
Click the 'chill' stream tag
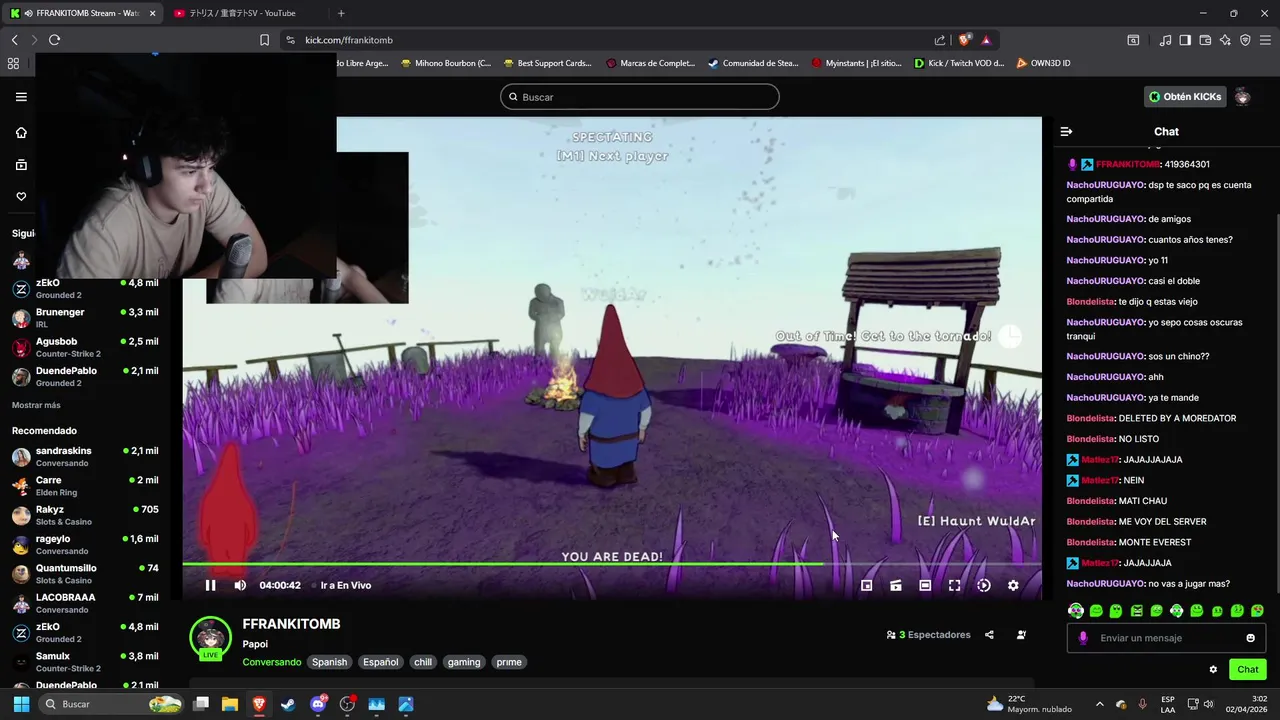[x=423, y=662]
